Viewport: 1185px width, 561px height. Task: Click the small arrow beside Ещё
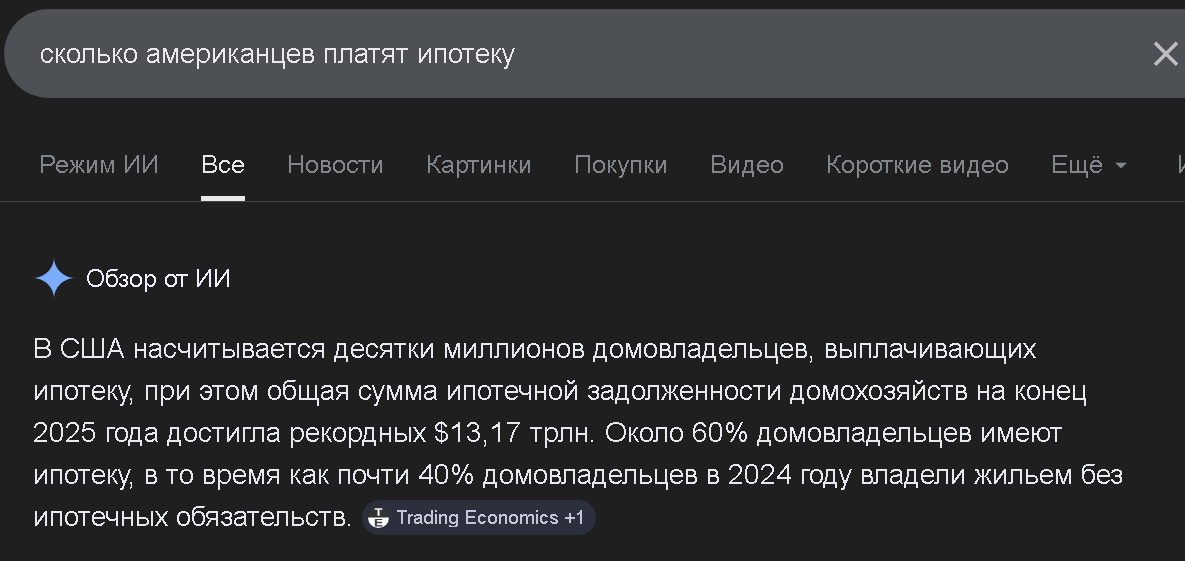click(1121, 165)
